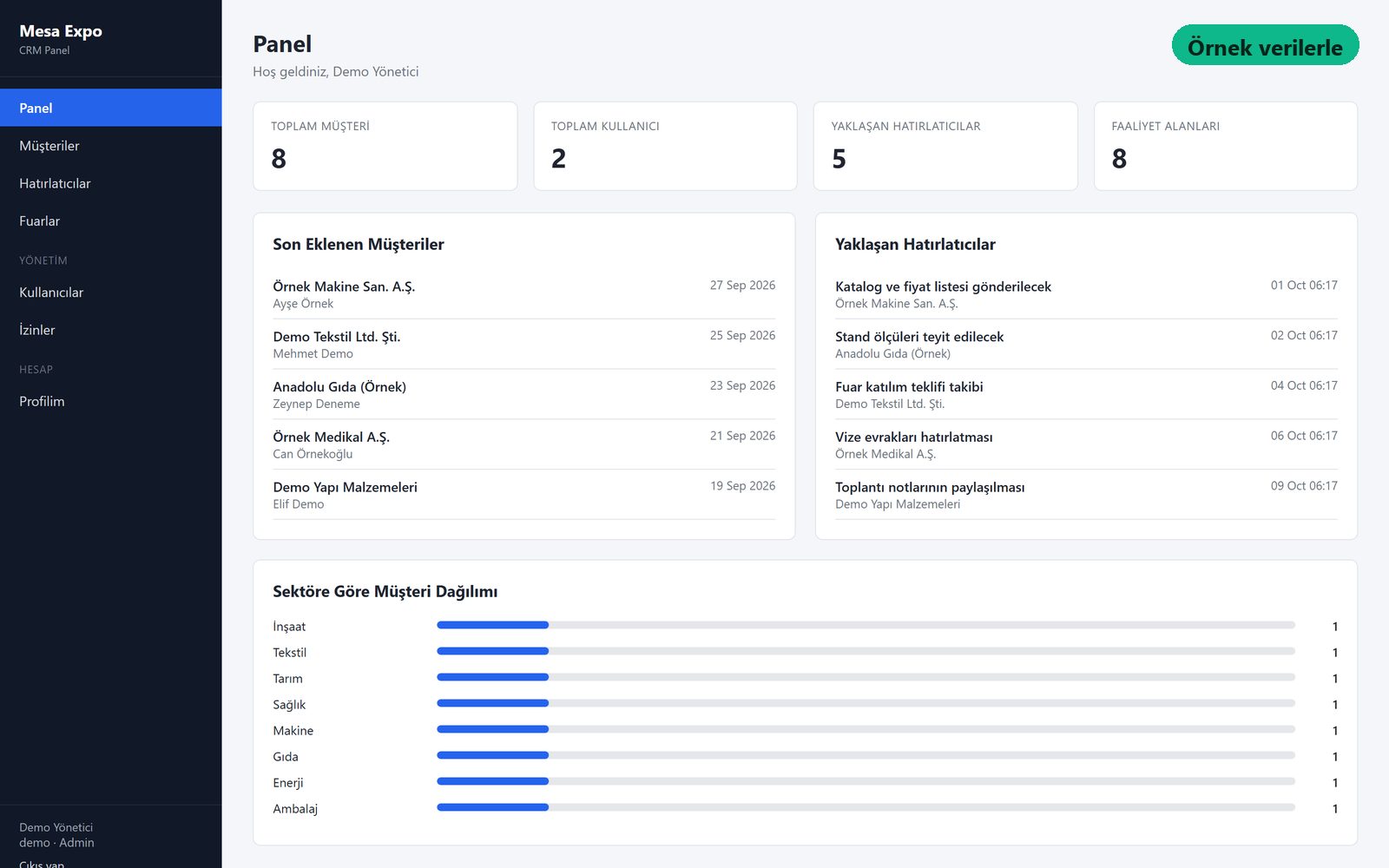Click the Tekstil sector progress bar
The height and width of the screenshot is (868, 1389).
pyautogui.click(x=866, y=651)
